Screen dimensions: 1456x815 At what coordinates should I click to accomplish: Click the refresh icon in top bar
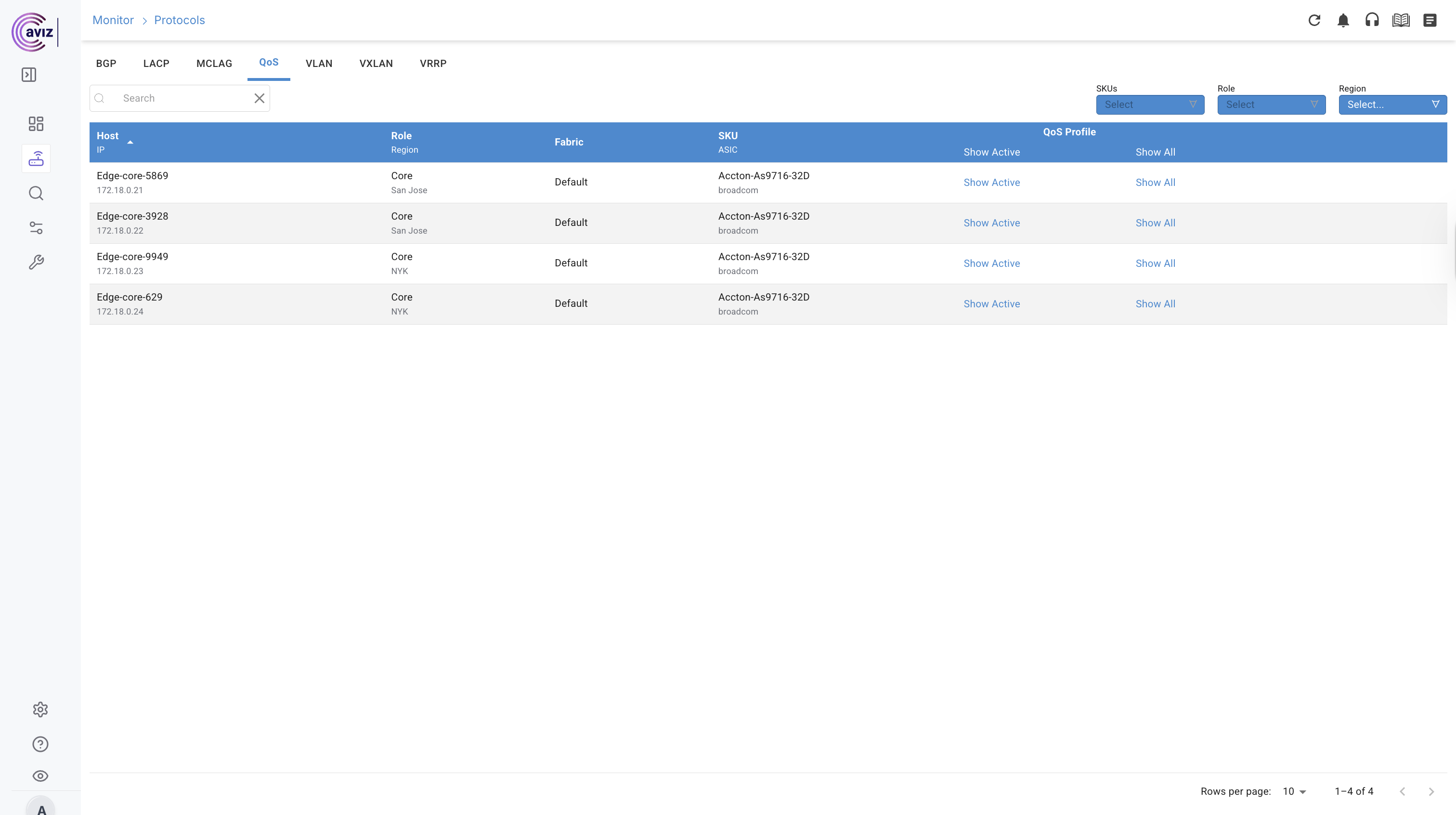click(x=1314, y=20)
